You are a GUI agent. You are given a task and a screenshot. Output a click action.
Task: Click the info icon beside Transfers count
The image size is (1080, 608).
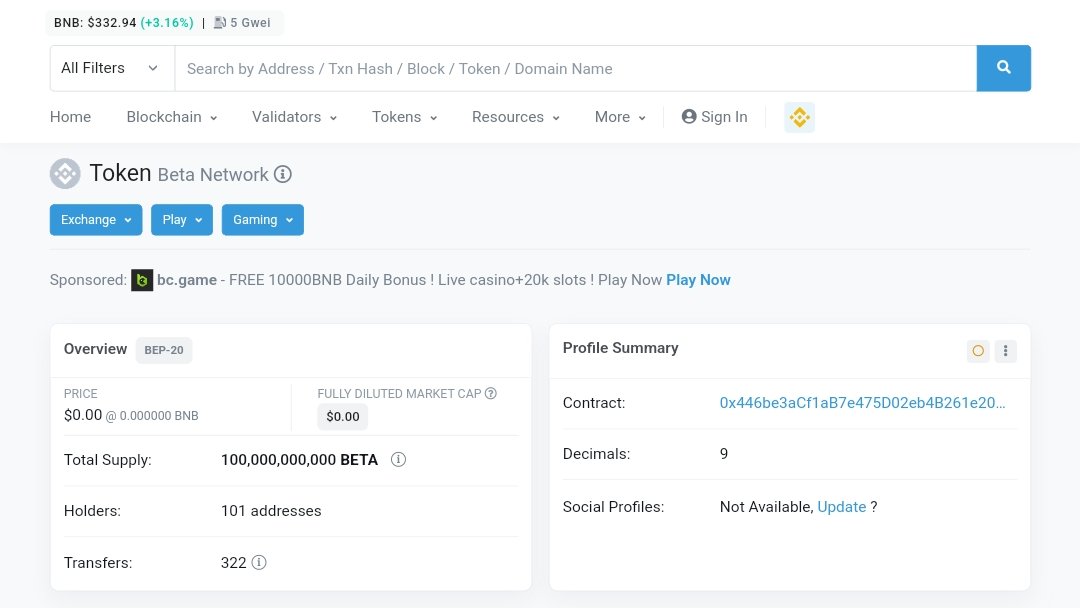259,562
